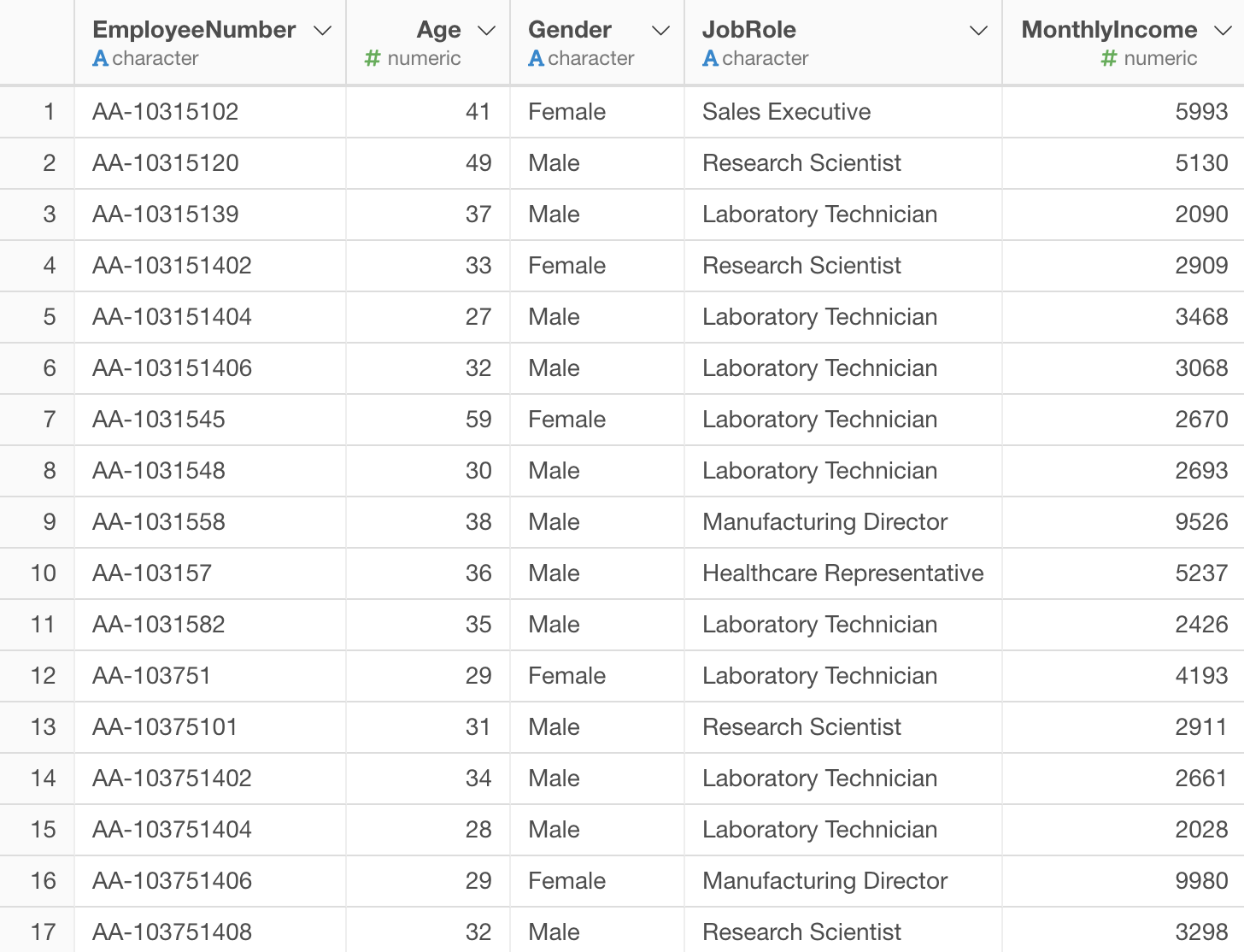The height and width of the screenshot is (952, 1244).
Task: Click the character type icon under JobRole
Action: [x=710, y=58]
